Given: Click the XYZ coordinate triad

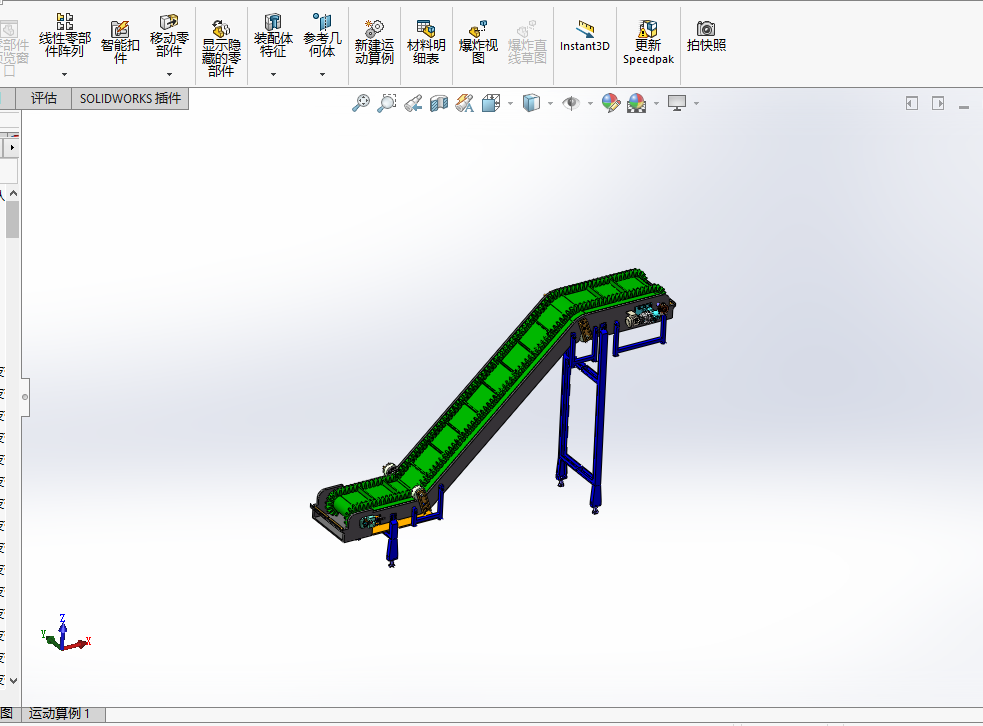Looking at the screenshot, I should pos(66,633).
